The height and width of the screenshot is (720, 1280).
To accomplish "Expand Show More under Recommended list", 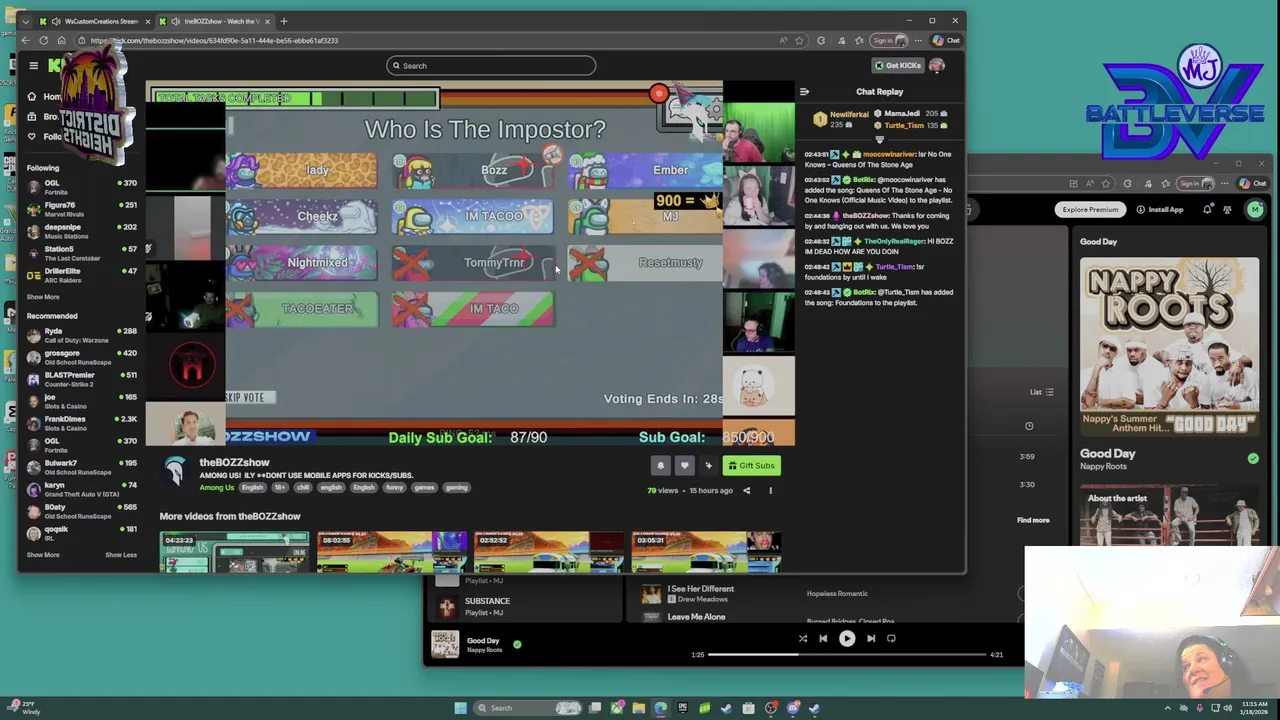I will click(x=43, y=555).
